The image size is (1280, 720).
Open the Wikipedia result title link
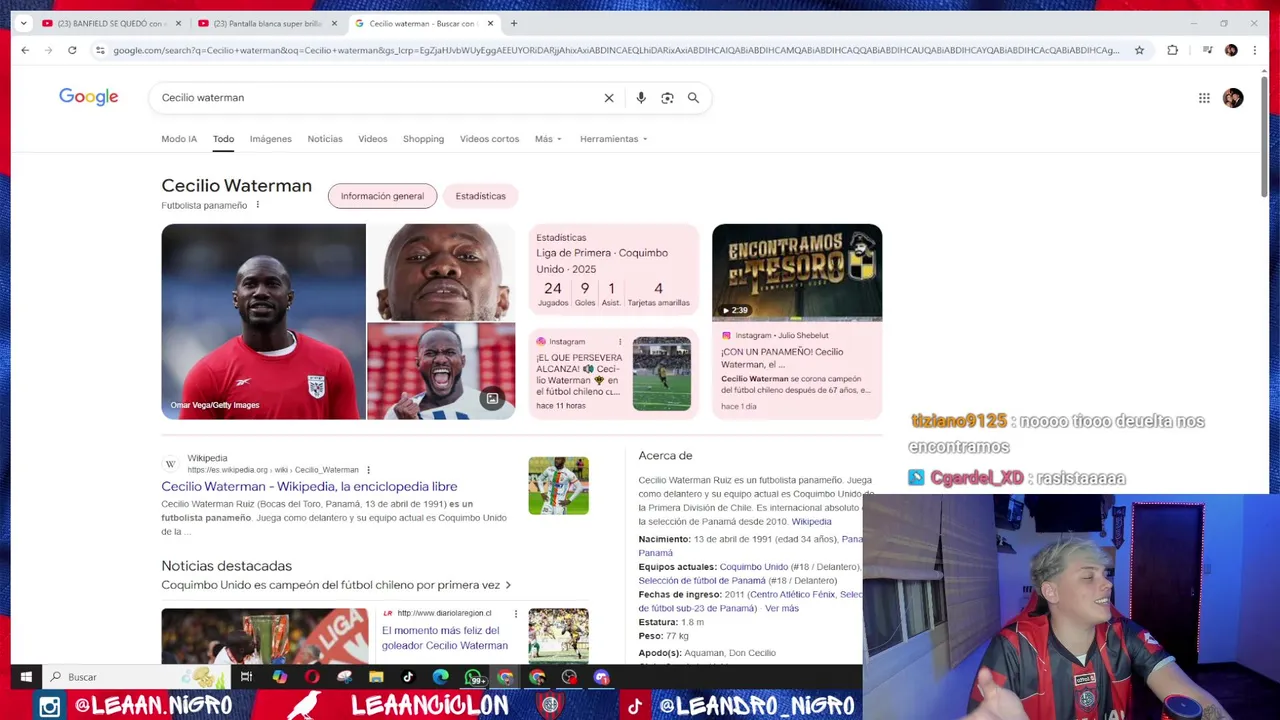(x=309, y=486)
